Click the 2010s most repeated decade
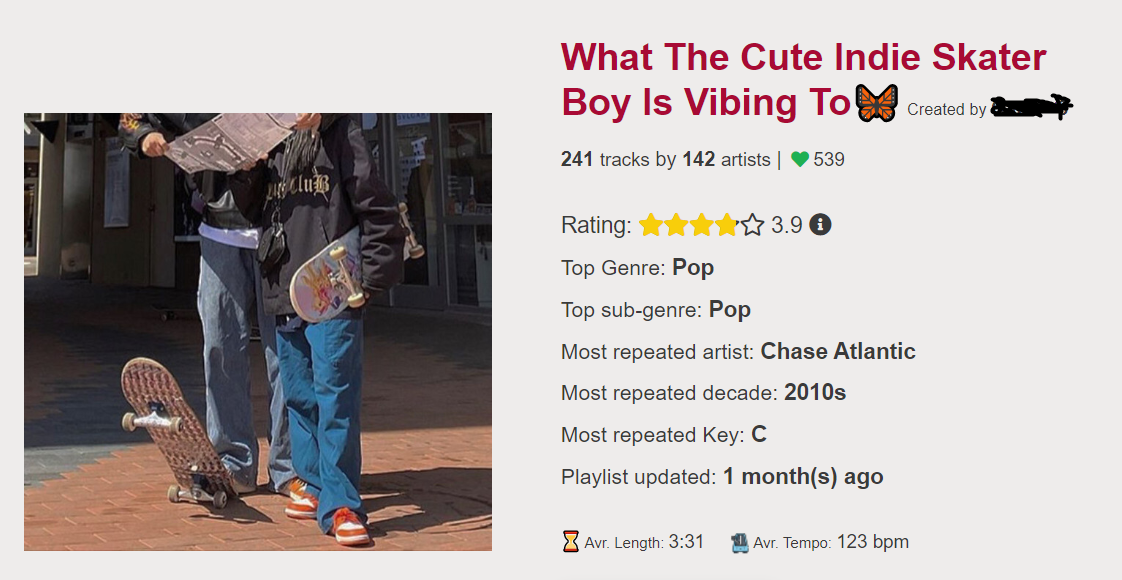The width and height of the screenshot is (1122, 580). [815, 392]
